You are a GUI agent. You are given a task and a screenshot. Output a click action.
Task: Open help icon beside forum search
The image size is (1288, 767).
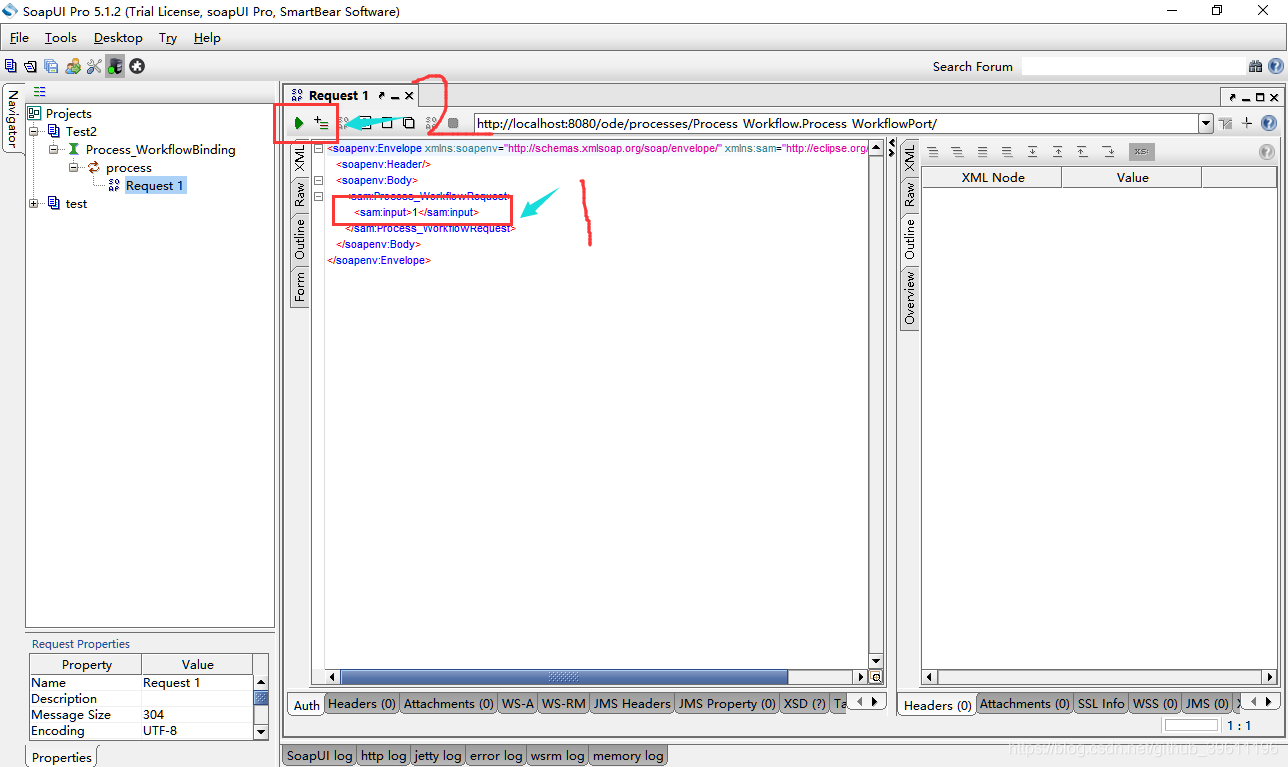coord(1276,66)
